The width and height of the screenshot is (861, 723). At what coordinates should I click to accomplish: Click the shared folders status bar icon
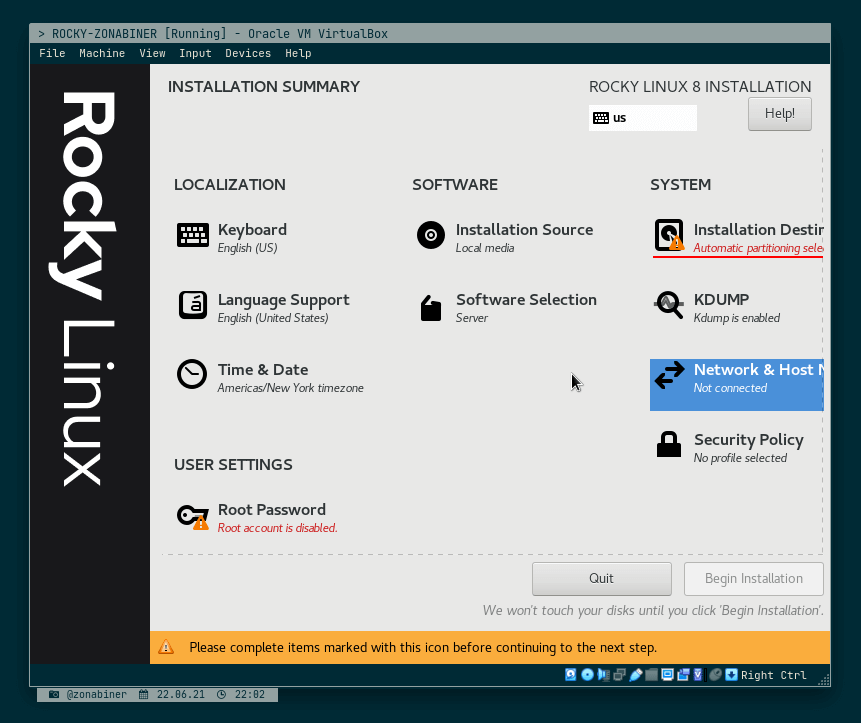click(x=652, y=675)
